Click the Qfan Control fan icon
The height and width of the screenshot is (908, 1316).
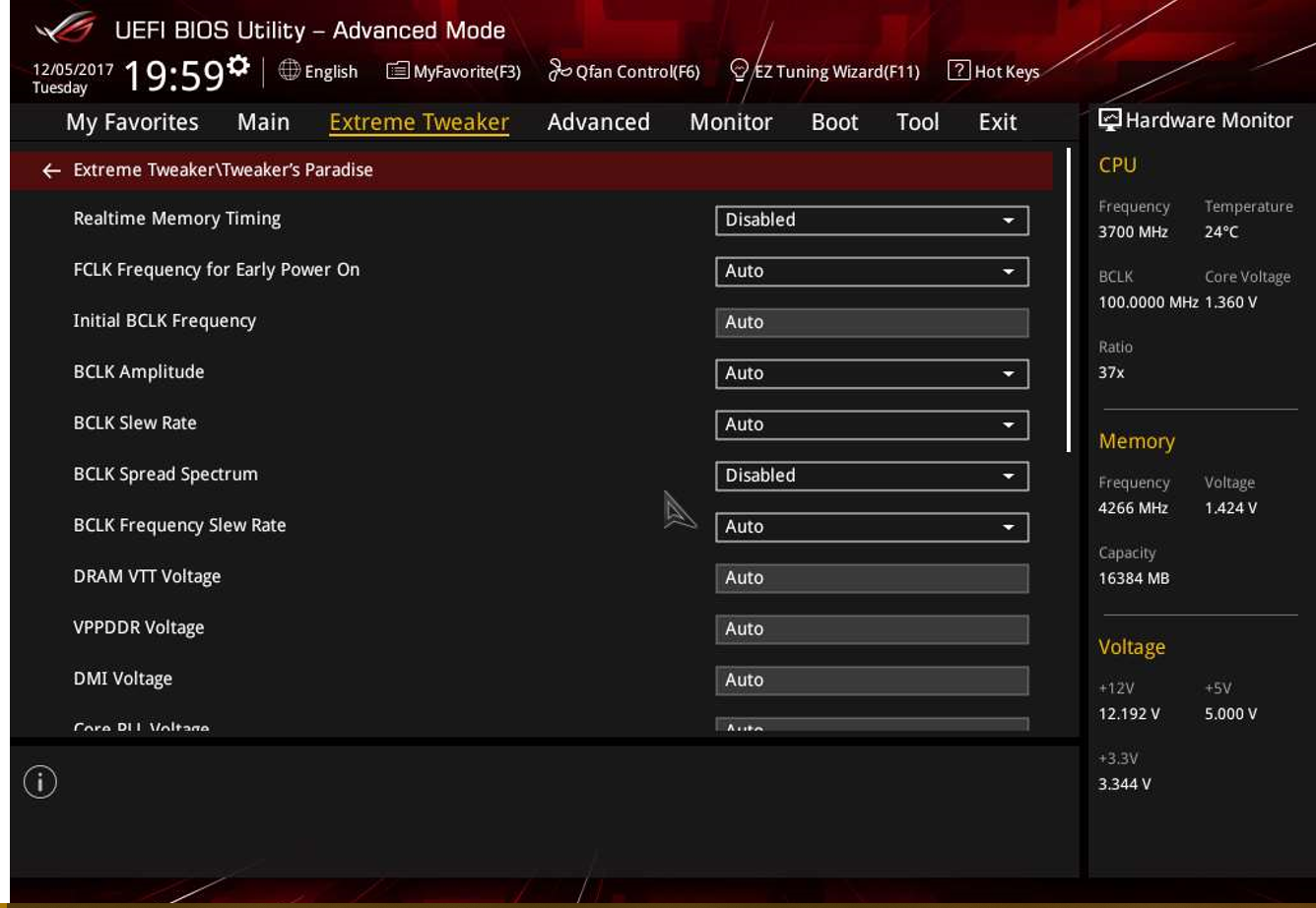tap(559, 70)
